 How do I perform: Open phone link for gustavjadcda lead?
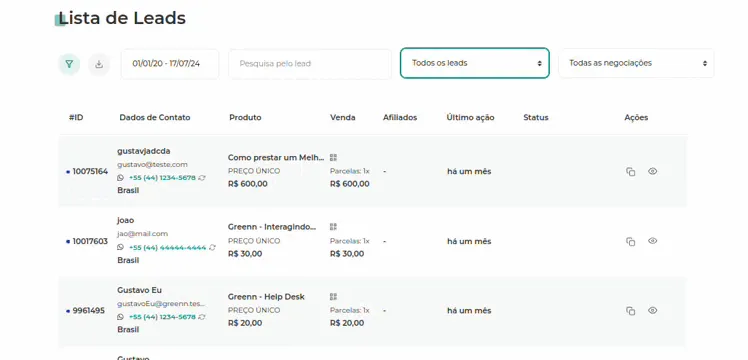pyautogui.click(x=162, y=177)
